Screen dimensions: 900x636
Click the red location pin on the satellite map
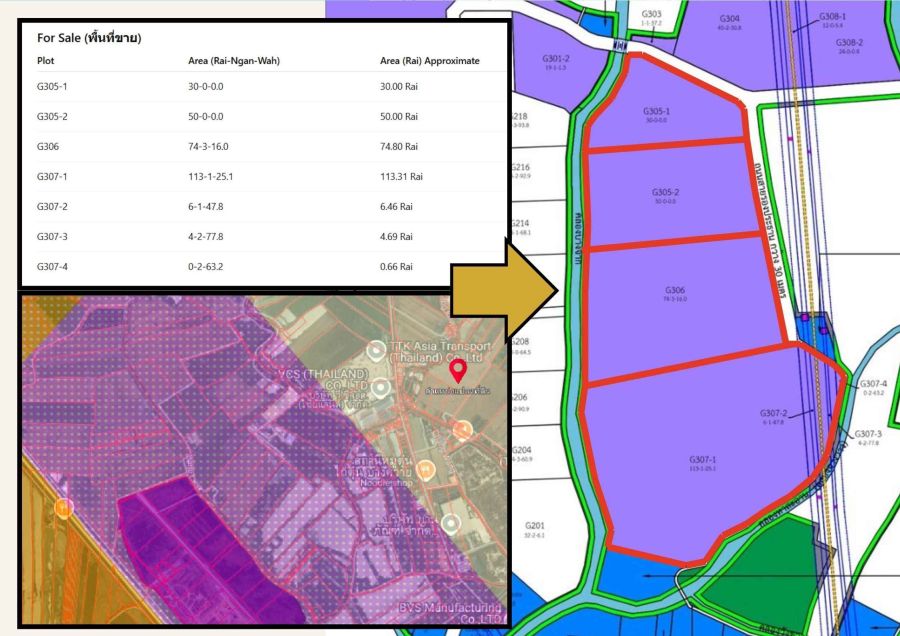point(458,371)
